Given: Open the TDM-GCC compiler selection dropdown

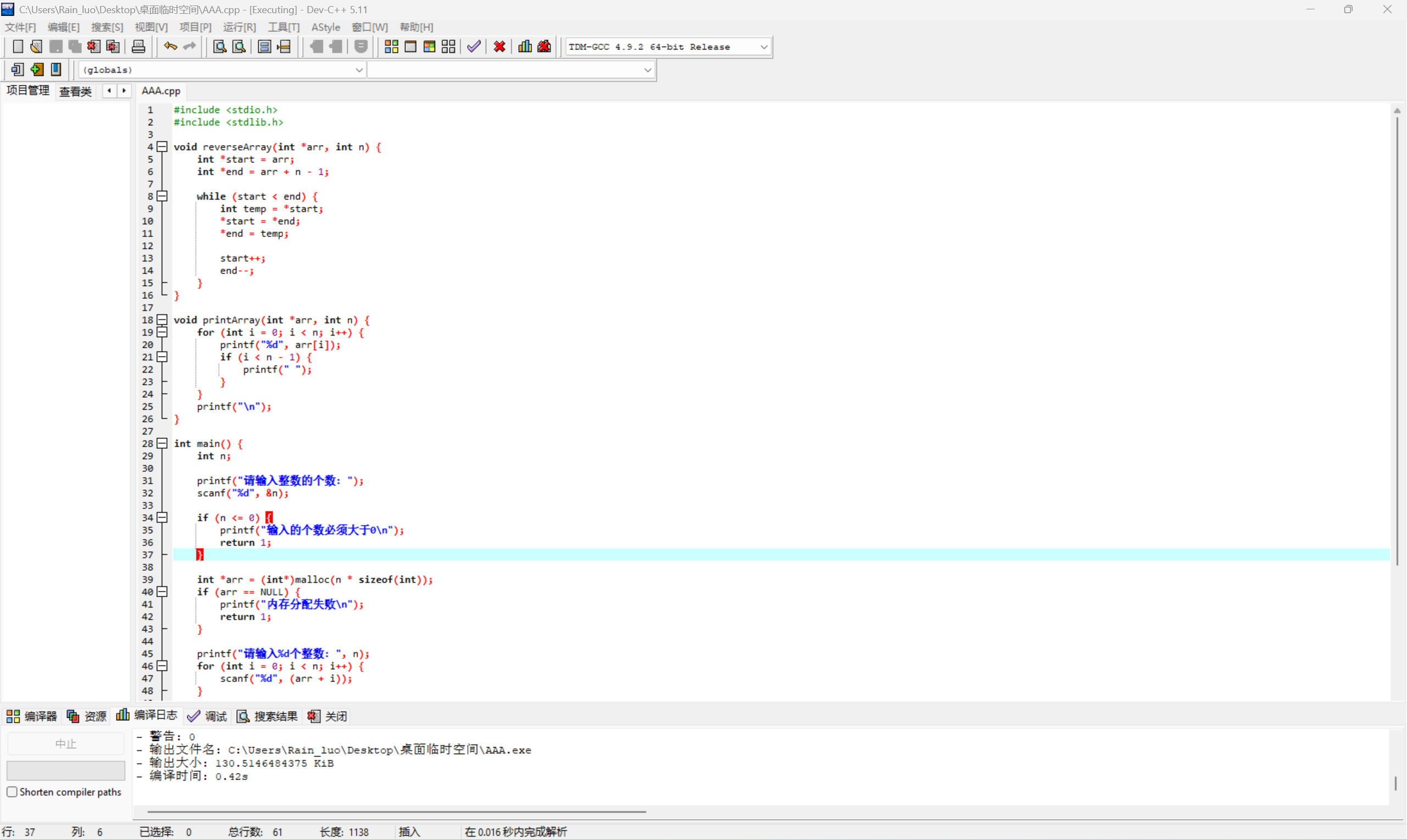Looking at the screenshot, I should 764,47.
